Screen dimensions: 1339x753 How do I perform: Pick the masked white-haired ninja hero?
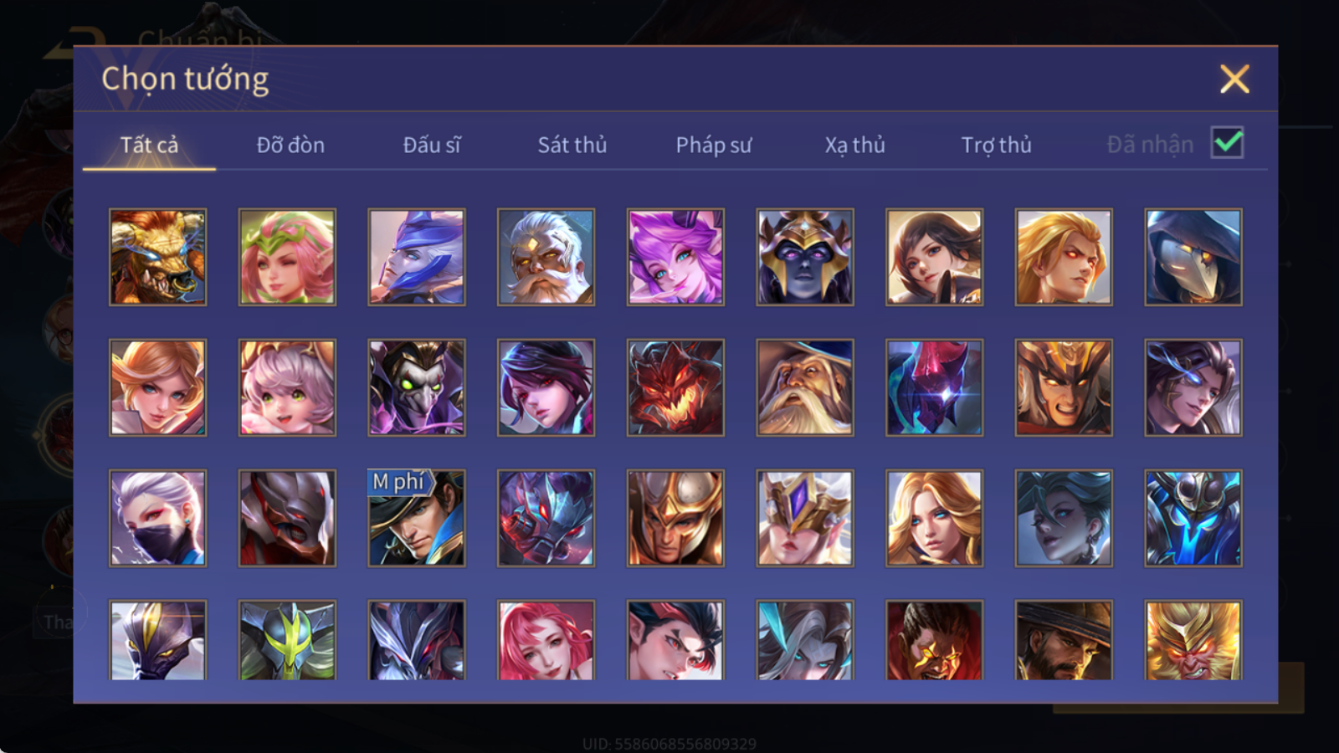[x=158, y=518]
